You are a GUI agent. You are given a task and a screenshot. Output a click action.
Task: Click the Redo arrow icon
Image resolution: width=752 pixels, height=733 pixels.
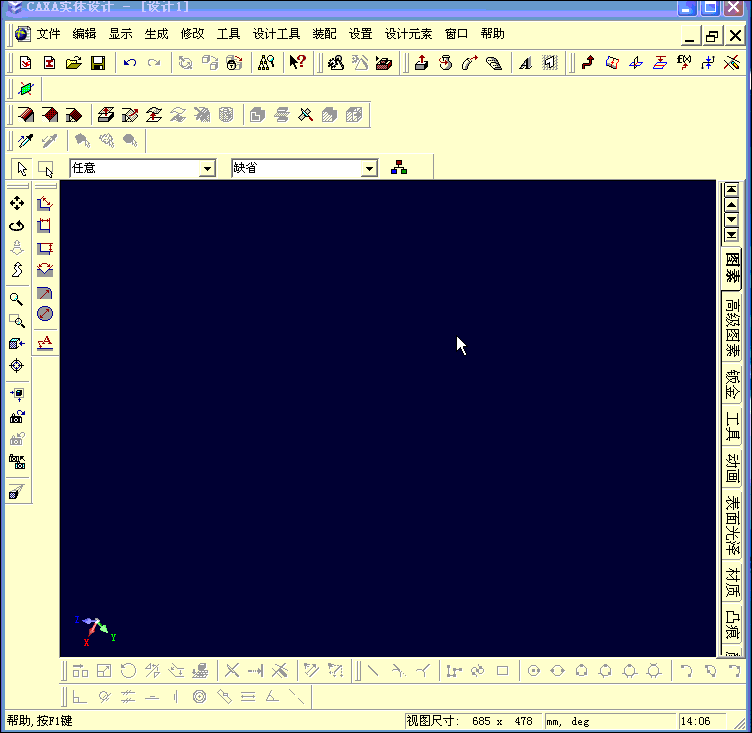pos(153,63)
